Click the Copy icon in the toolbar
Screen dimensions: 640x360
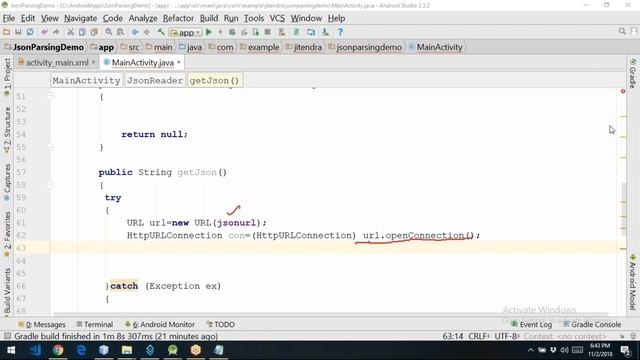tap(82, 32)
